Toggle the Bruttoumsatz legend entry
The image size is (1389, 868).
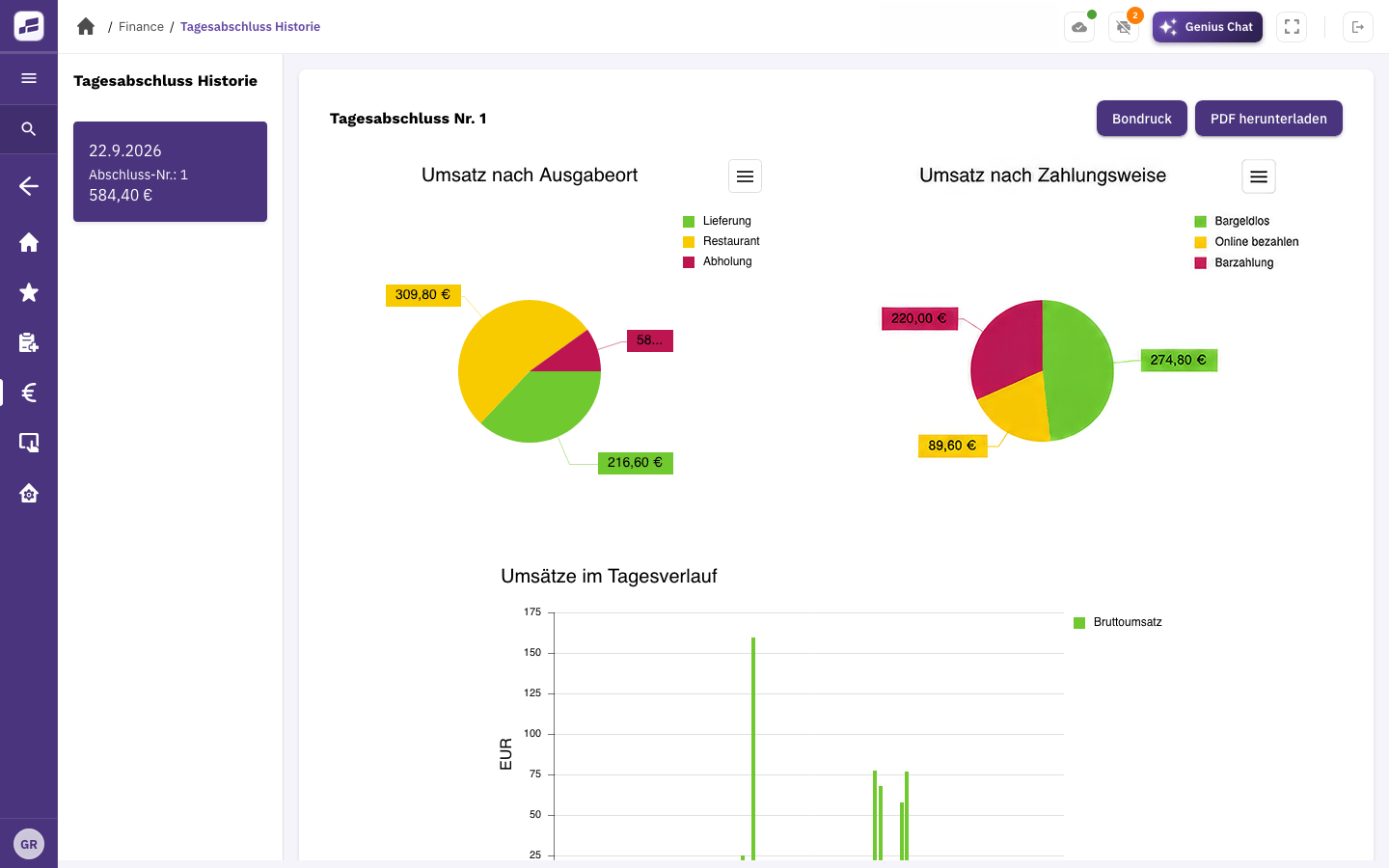point(1118,622)
